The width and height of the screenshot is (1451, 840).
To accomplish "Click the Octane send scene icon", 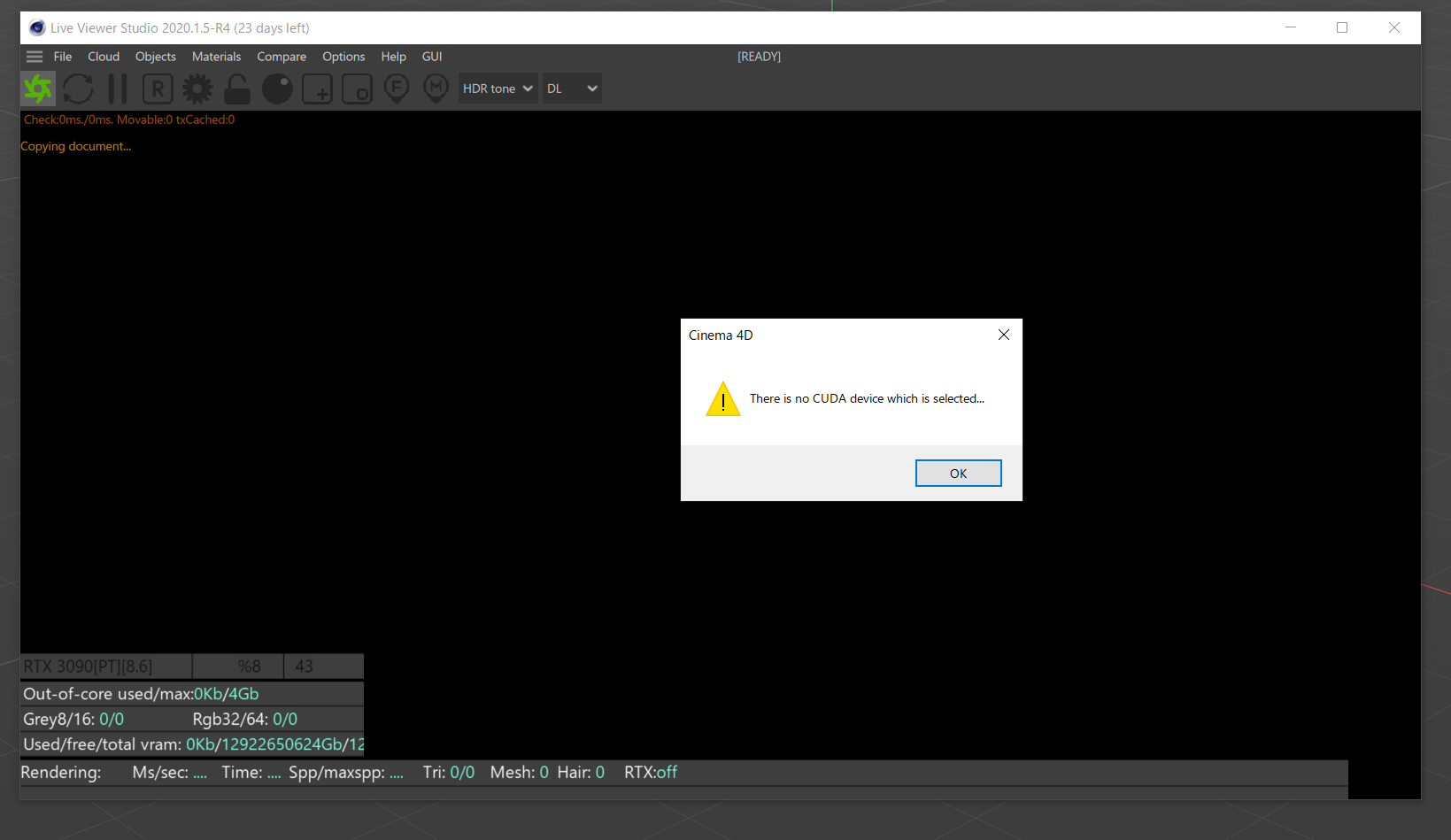I will (x=38, y=89).
